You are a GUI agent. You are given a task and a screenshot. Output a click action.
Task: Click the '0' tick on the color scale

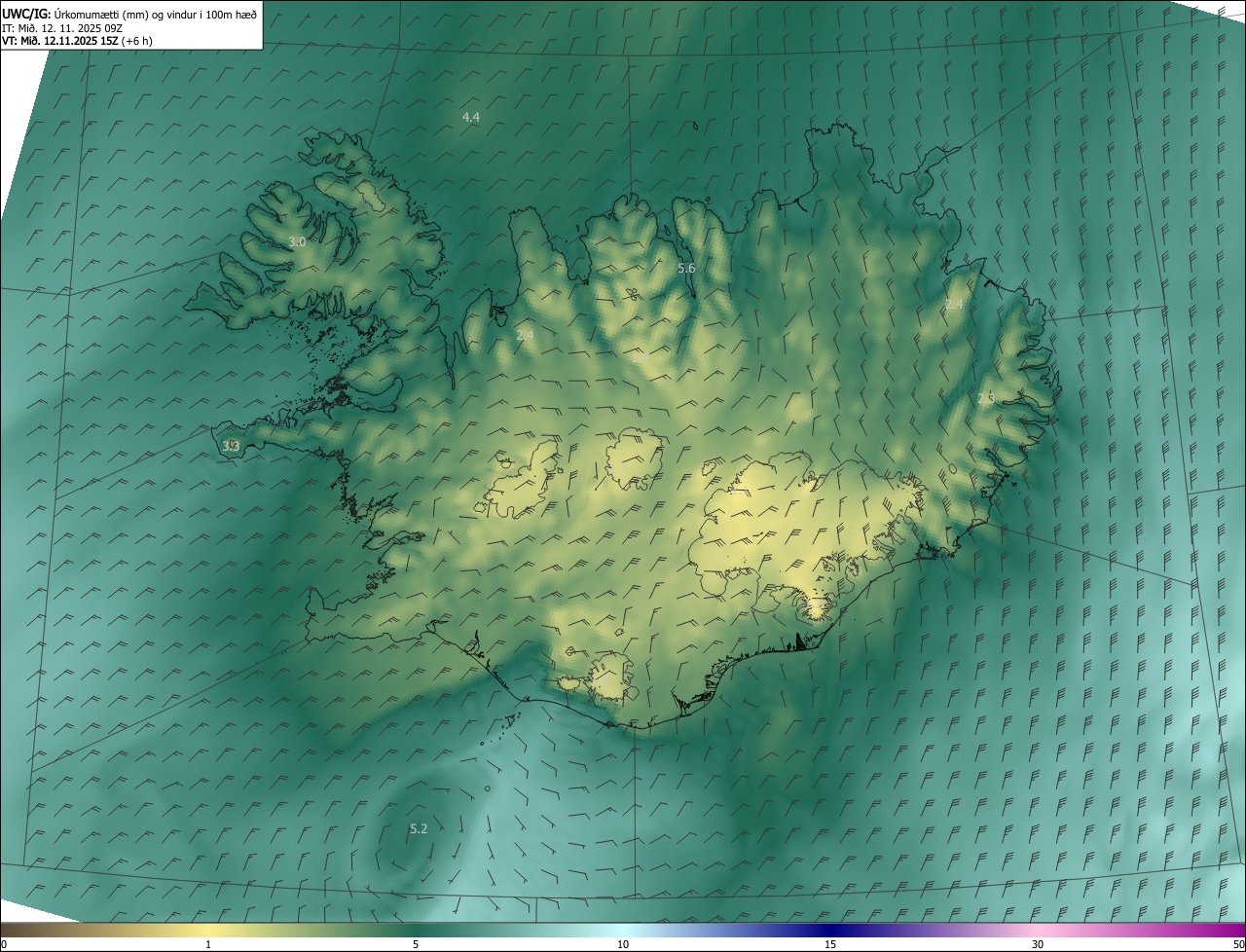4,944
